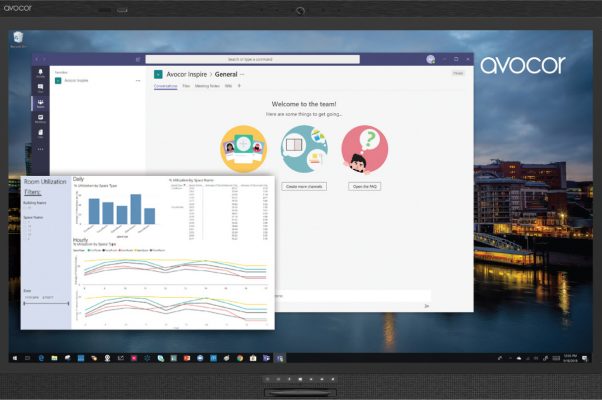Image resolution: width=602 pixels, height=400 pixels.
Task: Click the new chat compose icon
Action: pyautogui.click(x=138, y=59)
